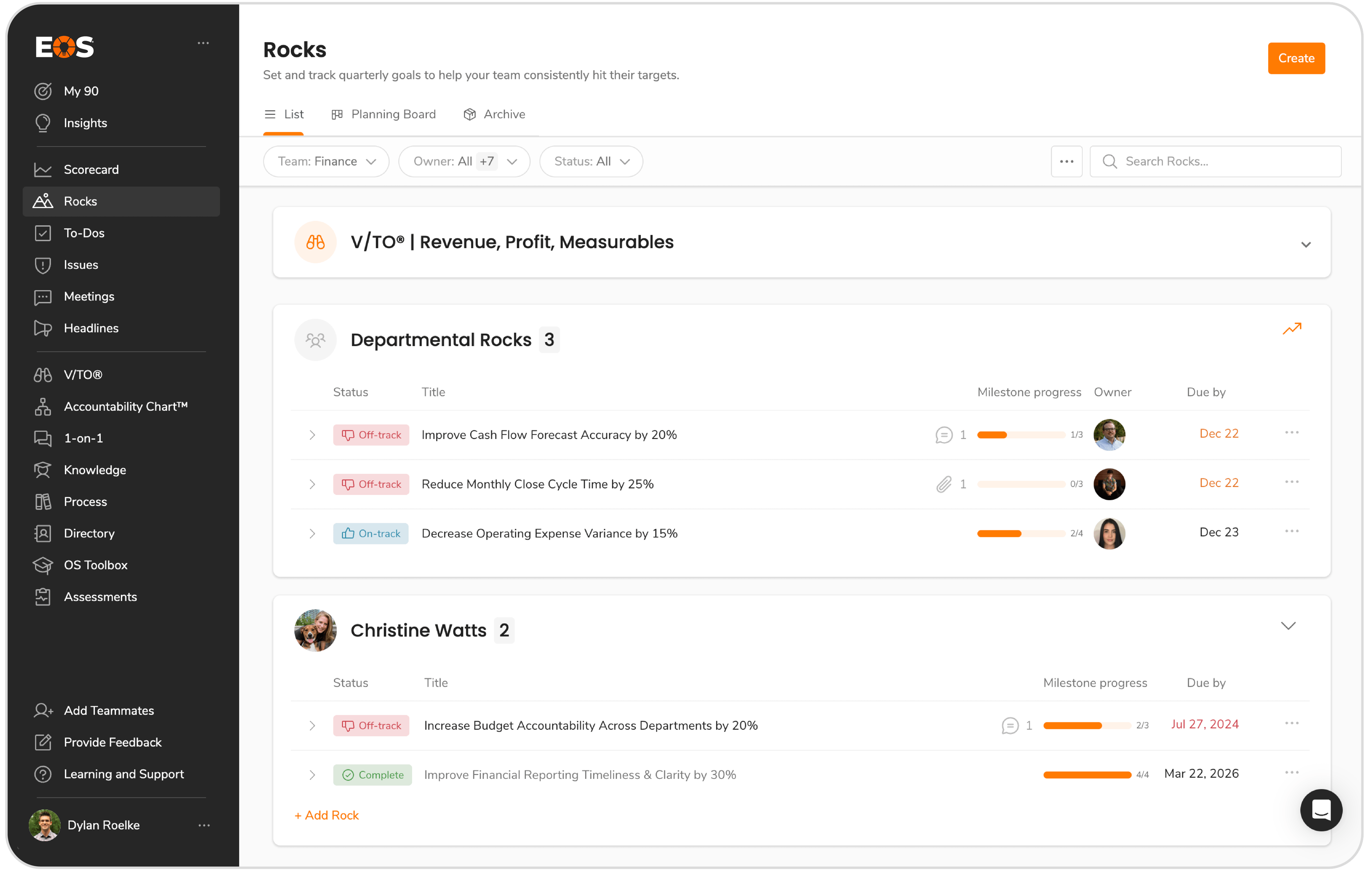Viewport: 1372px width, 871px height.
Task: Open the OS Toolbox sidebar icon
Action: [43, 565]
